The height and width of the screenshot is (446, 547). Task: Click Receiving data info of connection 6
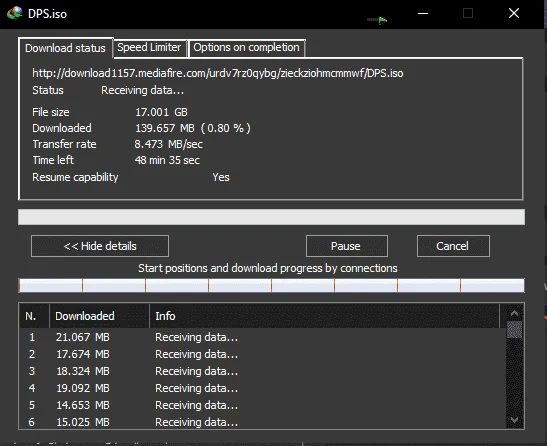coord(196,422)
